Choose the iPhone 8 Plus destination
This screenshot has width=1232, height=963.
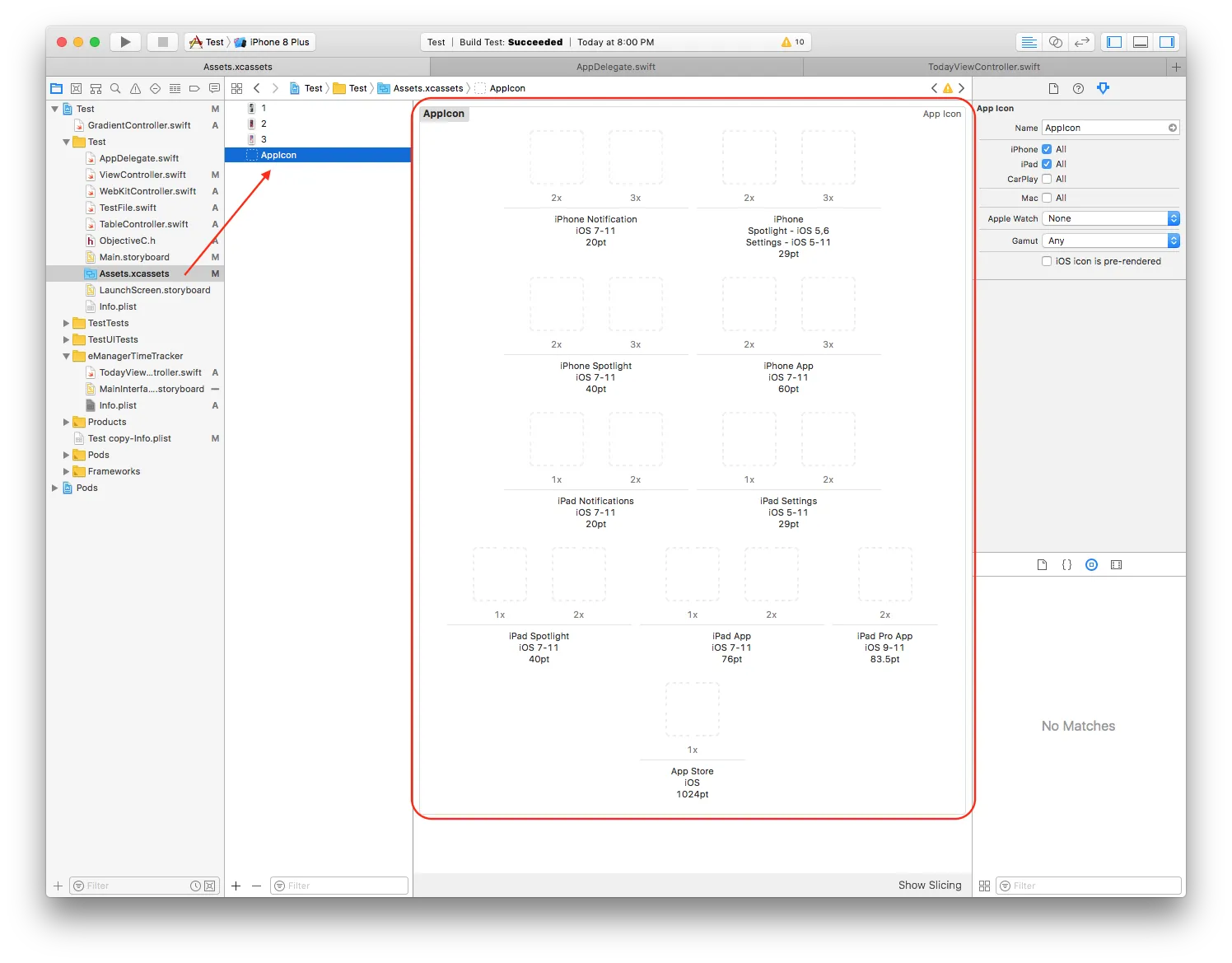click(273, 42)
